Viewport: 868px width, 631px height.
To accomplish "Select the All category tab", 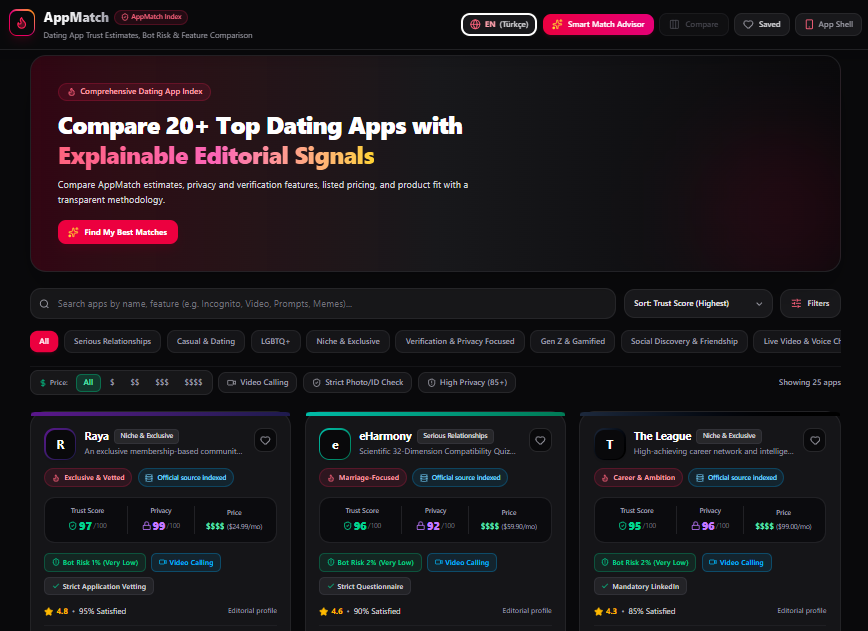I will [x=44, y=342].
